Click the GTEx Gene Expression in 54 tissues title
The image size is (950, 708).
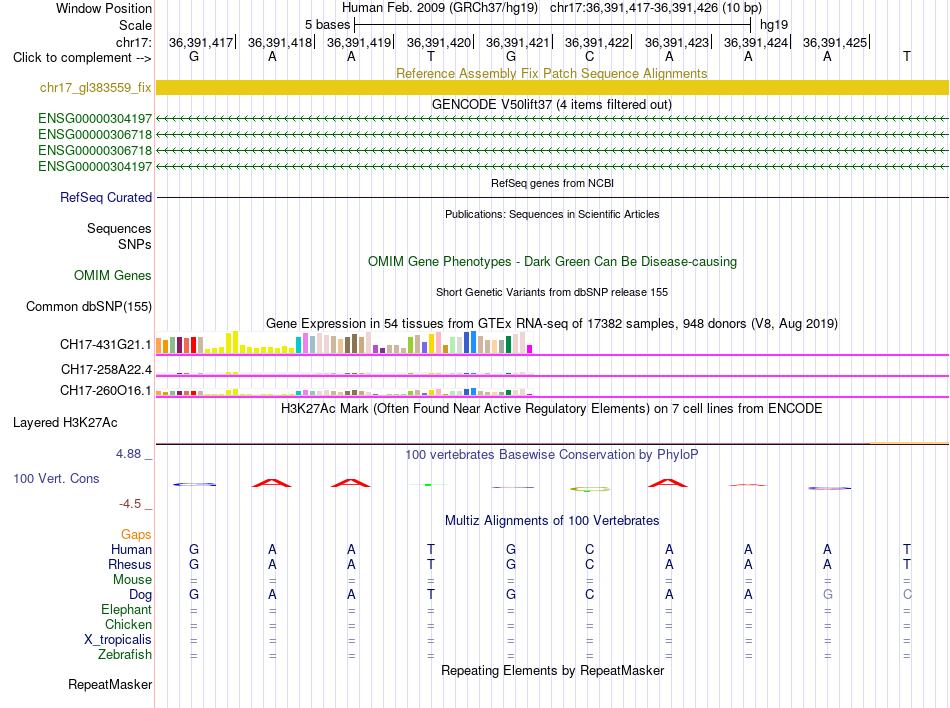click(552, 323)
